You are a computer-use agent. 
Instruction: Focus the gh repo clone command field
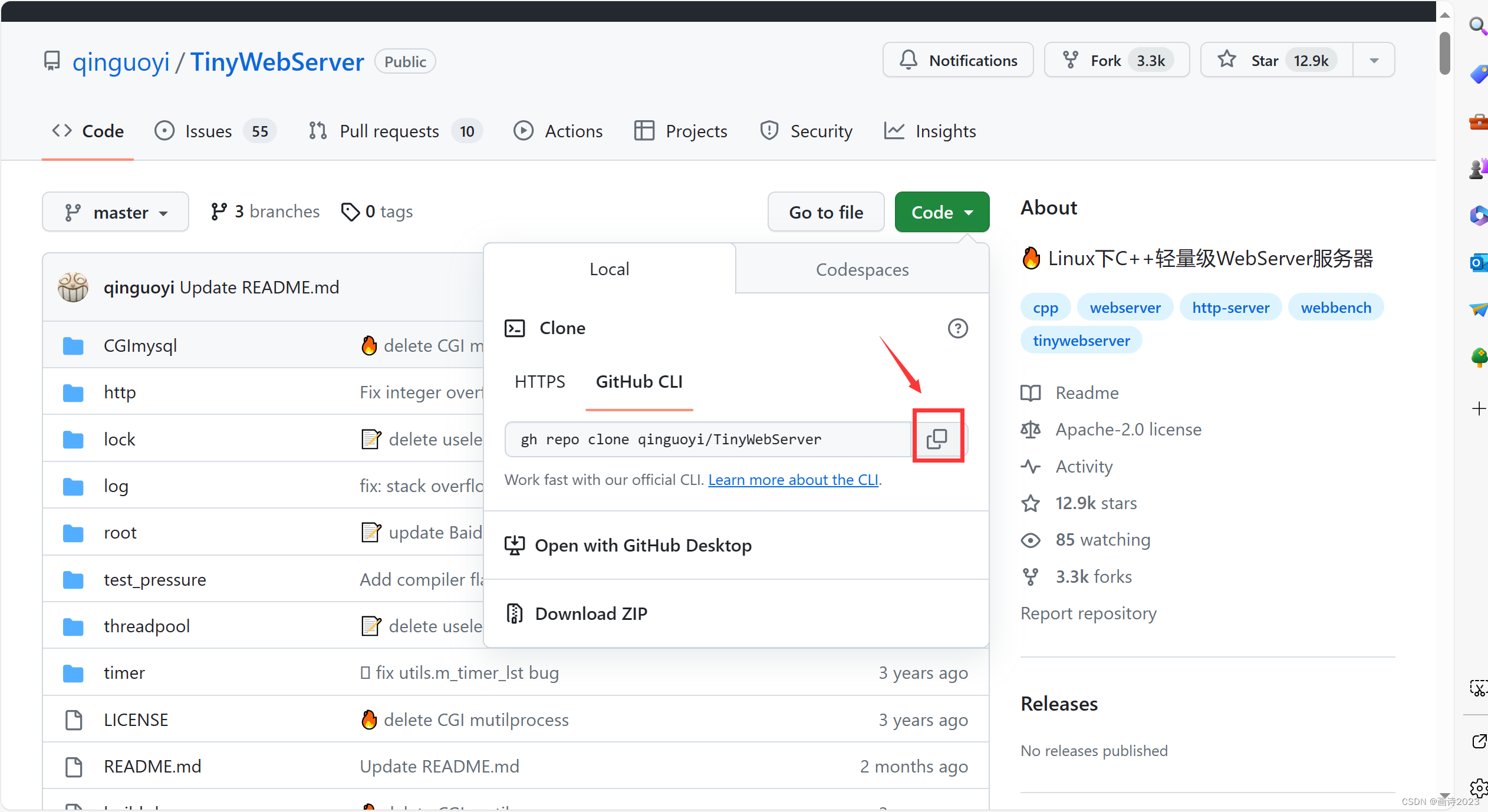point(707,439)
